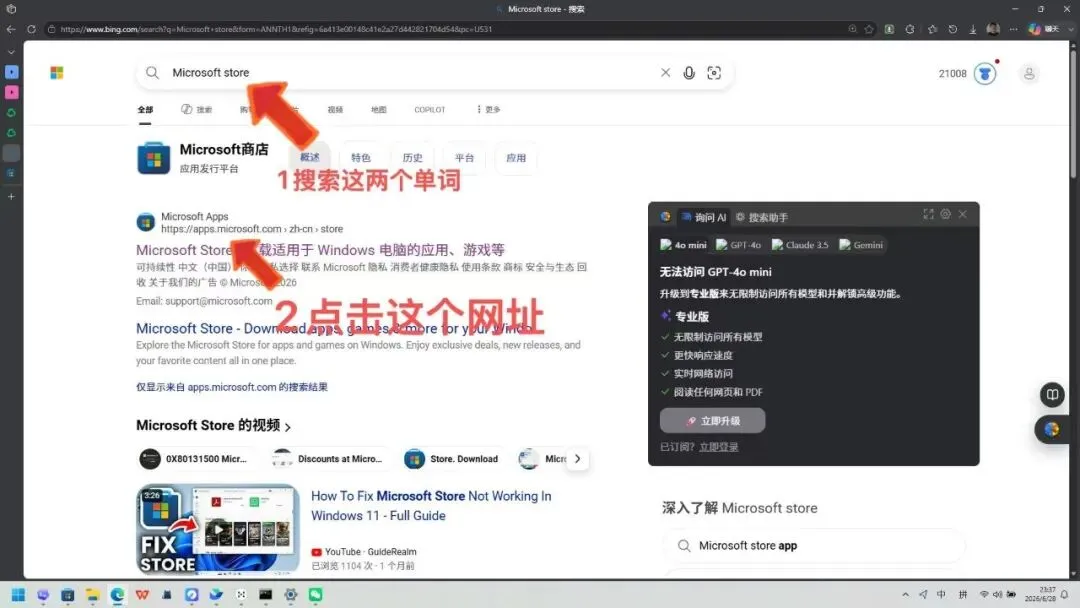Open floating AI assistant bubble at right edge
This screenshot has width=1080, height=608.
(1052, 430)
